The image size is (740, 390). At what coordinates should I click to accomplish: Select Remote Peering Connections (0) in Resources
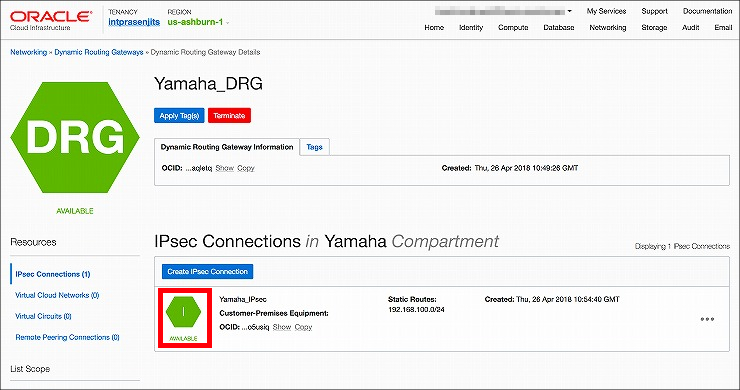click(x=67, y=337)
